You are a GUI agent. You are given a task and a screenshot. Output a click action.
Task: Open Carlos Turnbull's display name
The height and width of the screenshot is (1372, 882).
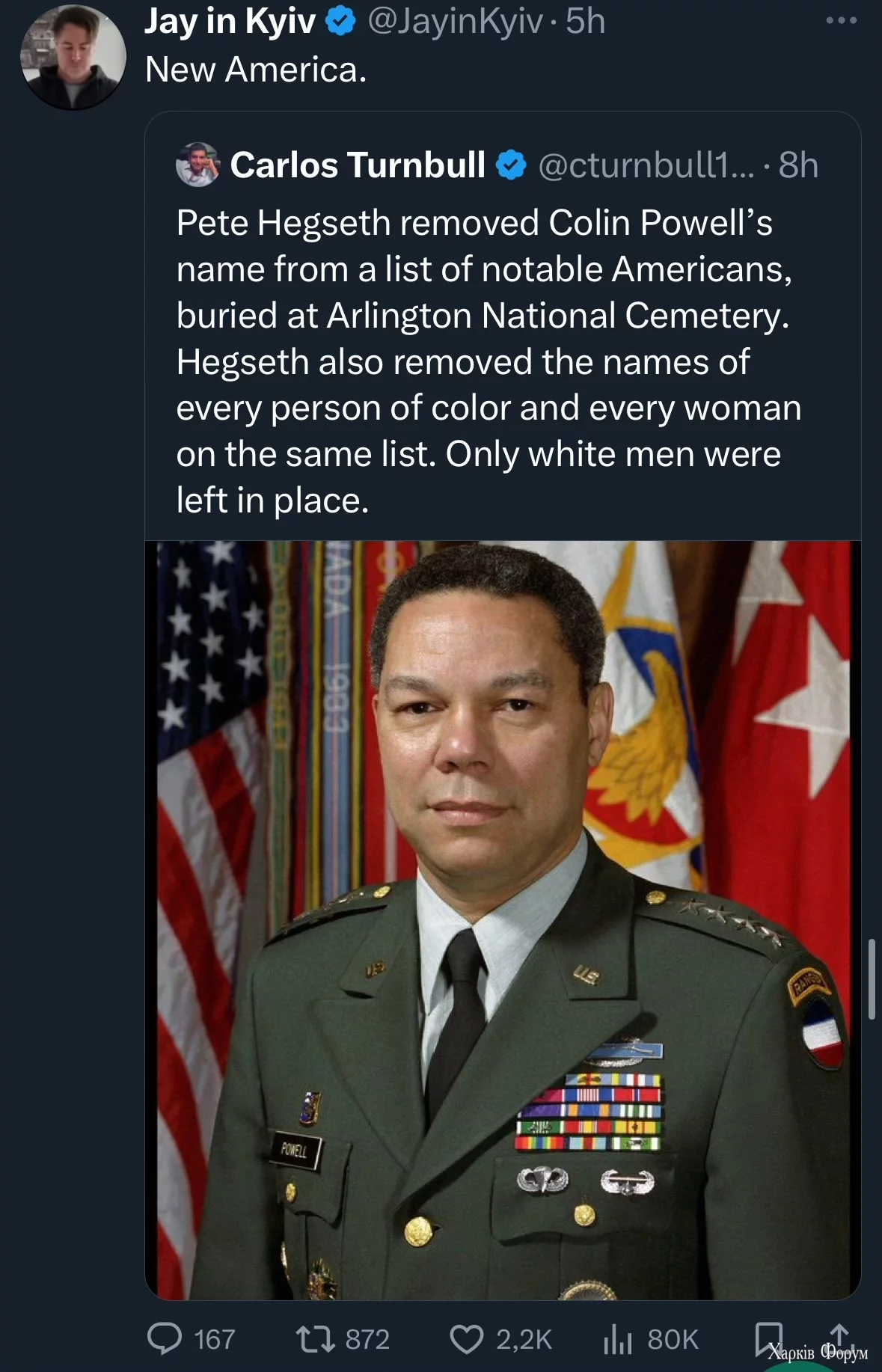tap(358, 165)
